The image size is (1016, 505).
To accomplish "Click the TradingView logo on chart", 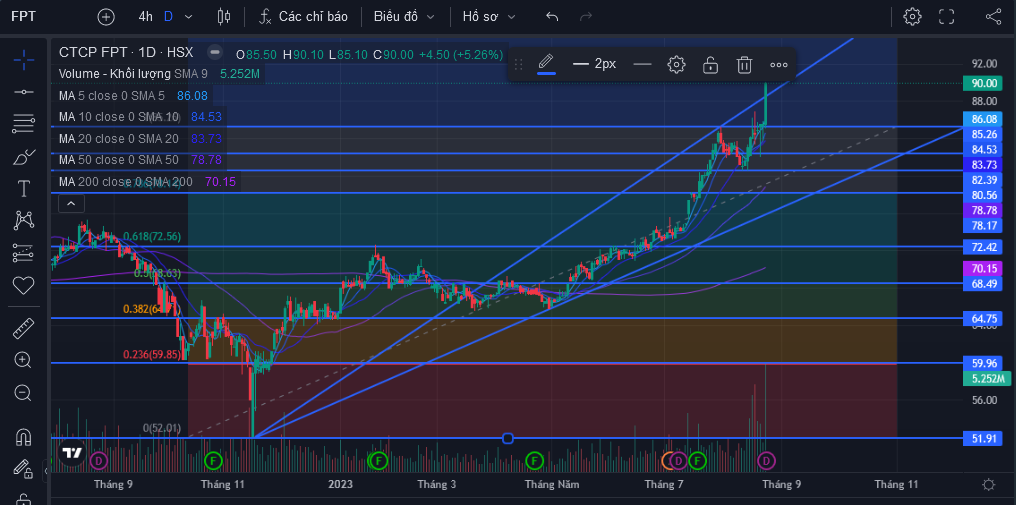I will [71, 452].
